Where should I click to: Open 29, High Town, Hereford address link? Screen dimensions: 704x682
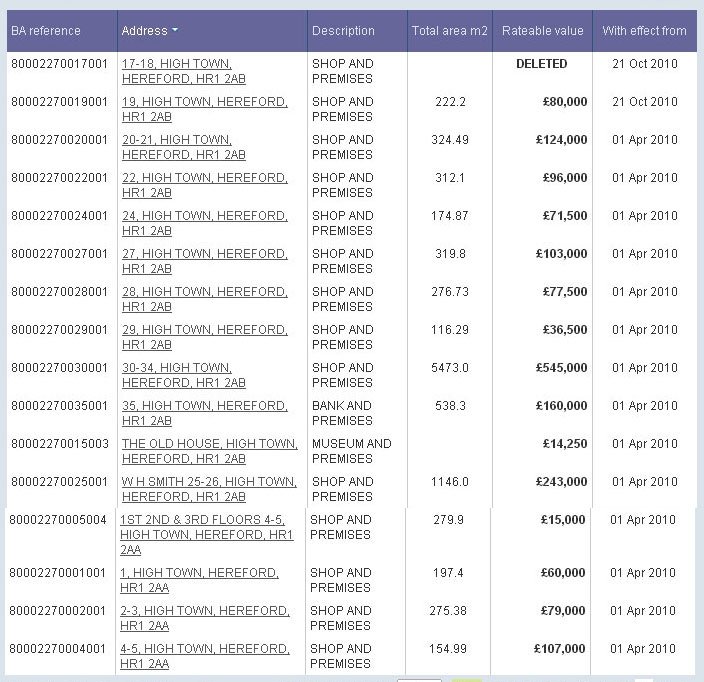pos(204,337)
